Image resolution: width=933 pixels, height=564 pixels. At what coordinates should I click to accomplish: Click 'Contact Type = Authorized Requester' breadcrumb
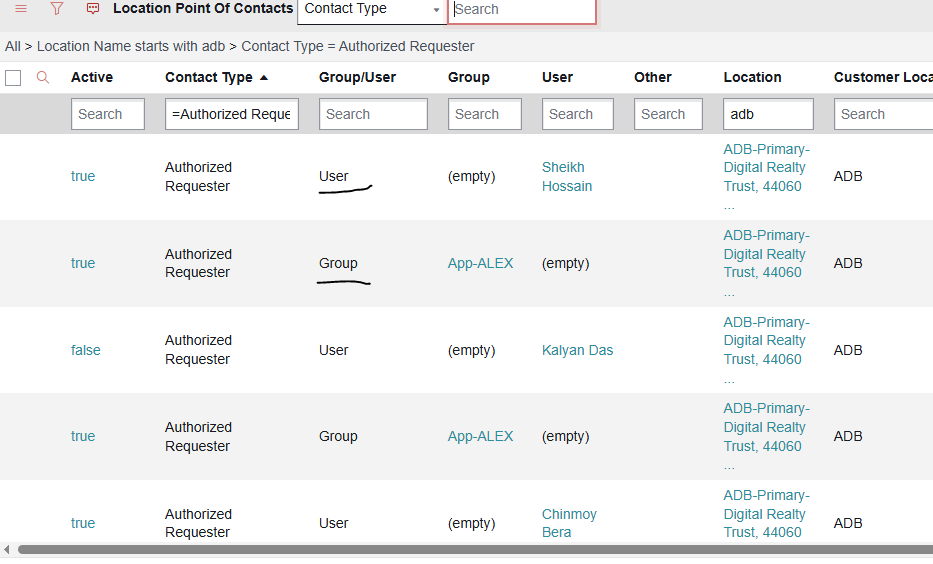point(358,46)
